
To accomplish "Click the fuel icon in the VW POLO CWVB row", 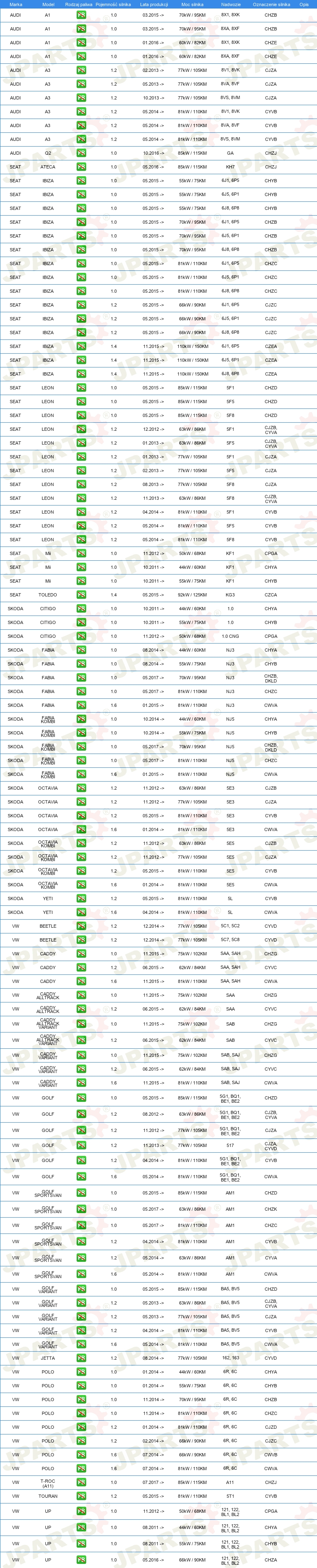I will [x=81, y=1455].
